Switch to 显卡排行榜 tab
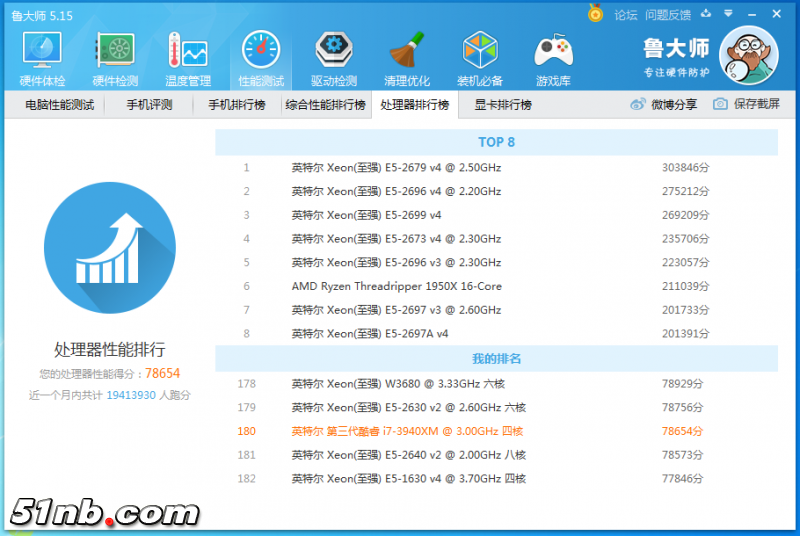This screenshot has height=536, width=800. point(503,105)
